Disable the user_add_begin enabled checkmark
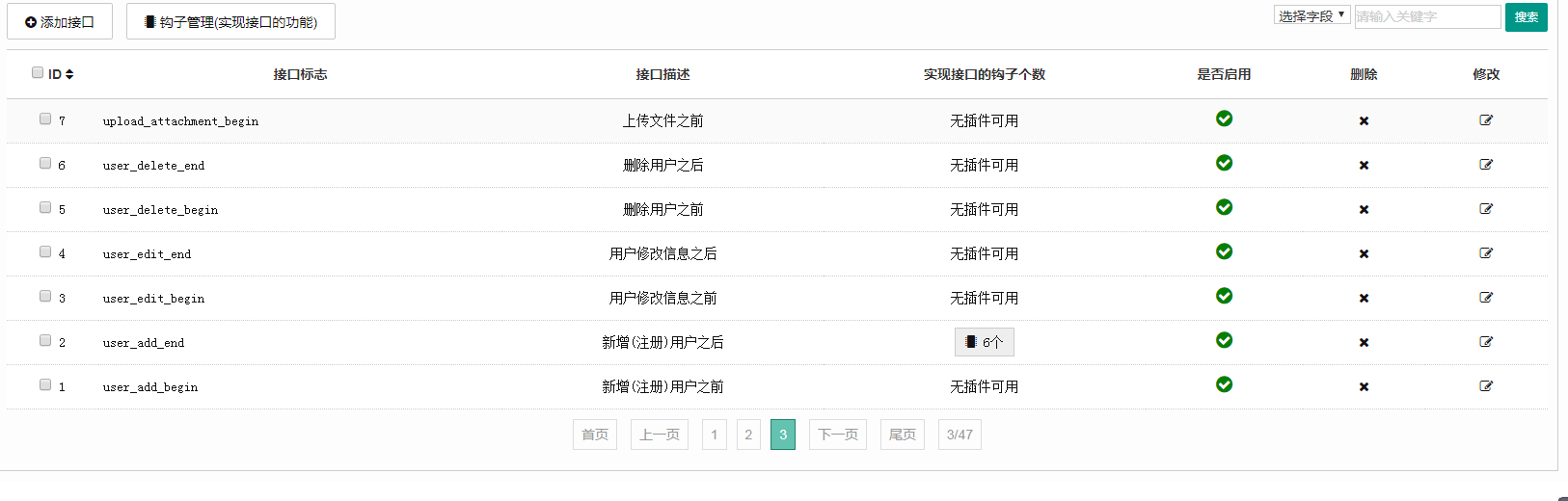 click(x=1224, y=384)
